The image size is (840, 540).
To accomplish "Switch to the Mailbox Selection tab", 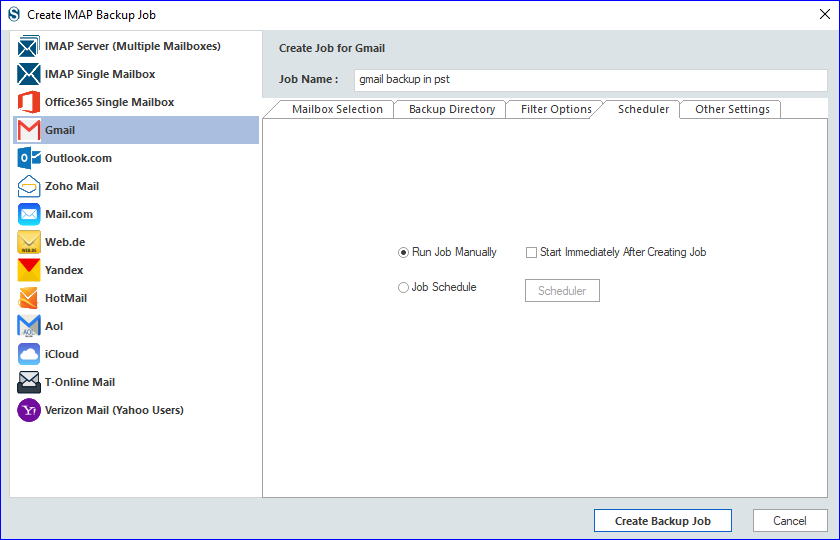I will coord(337,109).
